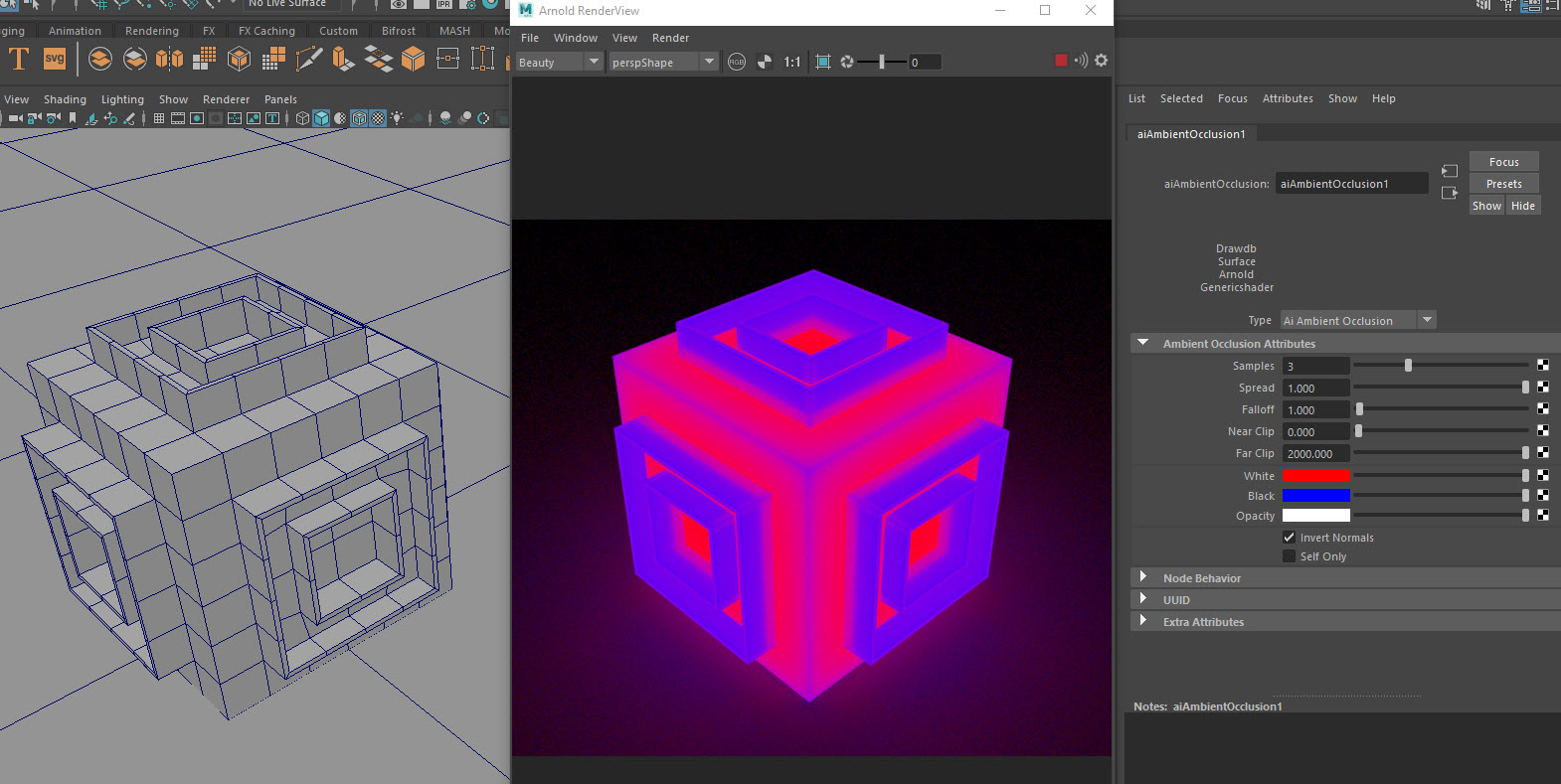1561x784 pixels.
Task: Uncheck the Invert Normals checkbox
Action: tap(1289, 537)
